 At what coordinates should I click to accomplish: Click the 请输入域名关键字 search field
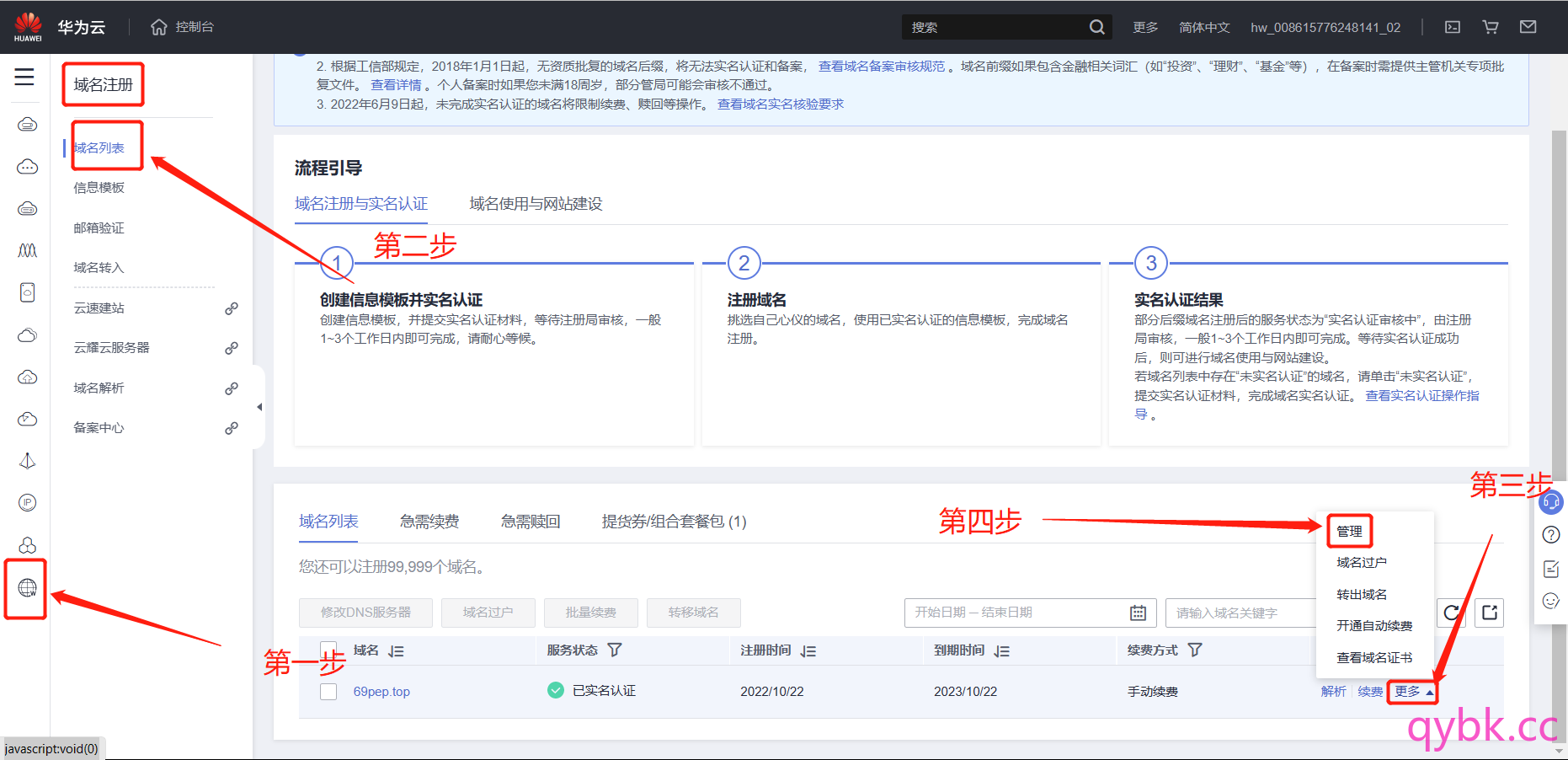[x=1240, y=613]
